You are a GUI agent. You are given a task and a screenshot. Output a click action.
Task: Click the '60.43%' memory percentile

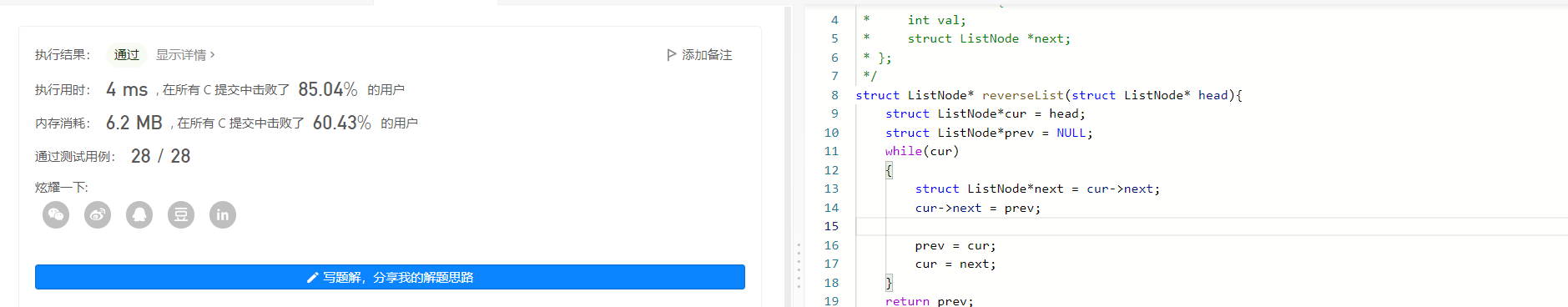[342, 123]
